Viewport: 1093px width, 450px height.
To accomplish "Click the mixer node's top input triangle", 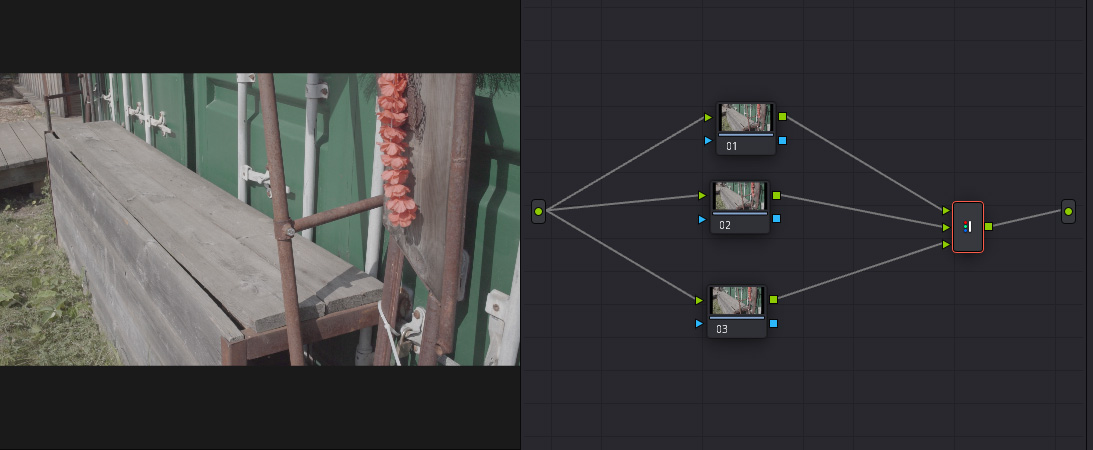I will (945, 210).
